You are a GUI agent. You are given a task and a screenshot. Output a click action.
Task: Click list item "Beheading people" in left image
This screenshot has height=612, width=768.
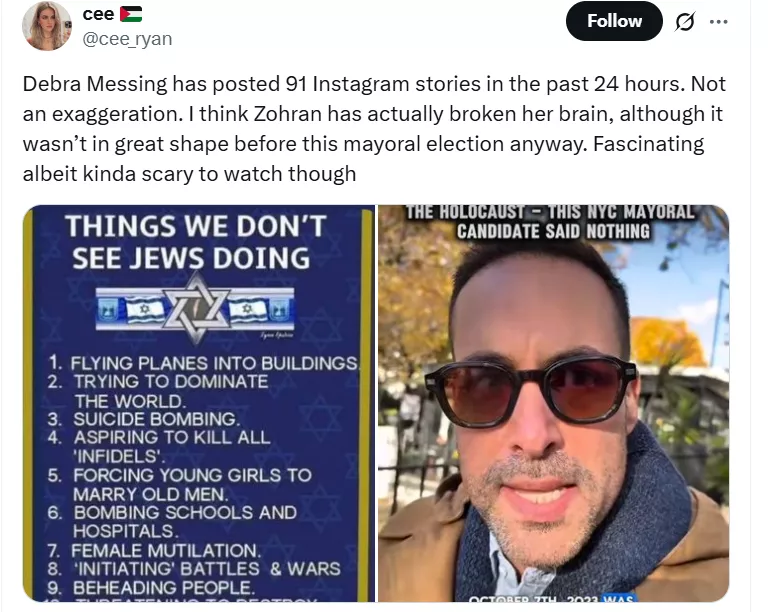tap(151, 588)
